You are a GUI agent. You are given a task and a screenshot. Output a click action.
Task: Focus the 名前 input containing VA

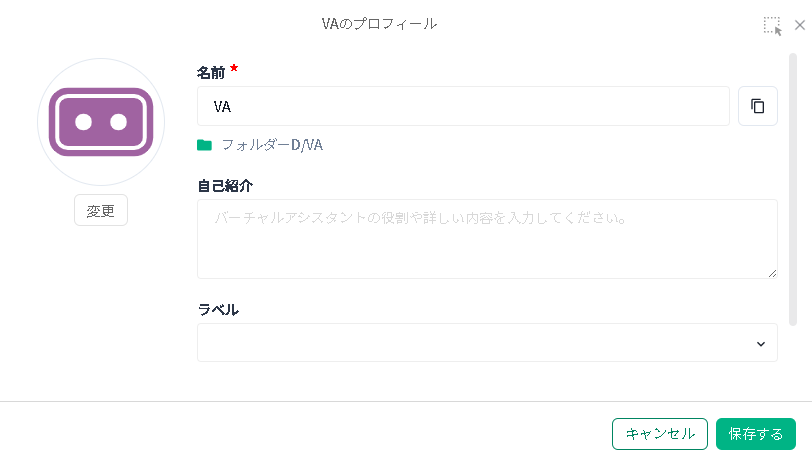click(463, 106)
